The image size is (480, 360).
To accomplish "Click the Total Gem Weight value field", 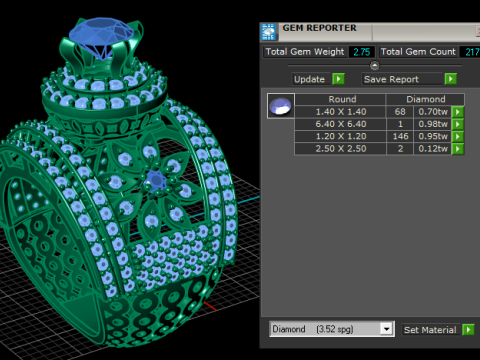I will click(362, 52).
